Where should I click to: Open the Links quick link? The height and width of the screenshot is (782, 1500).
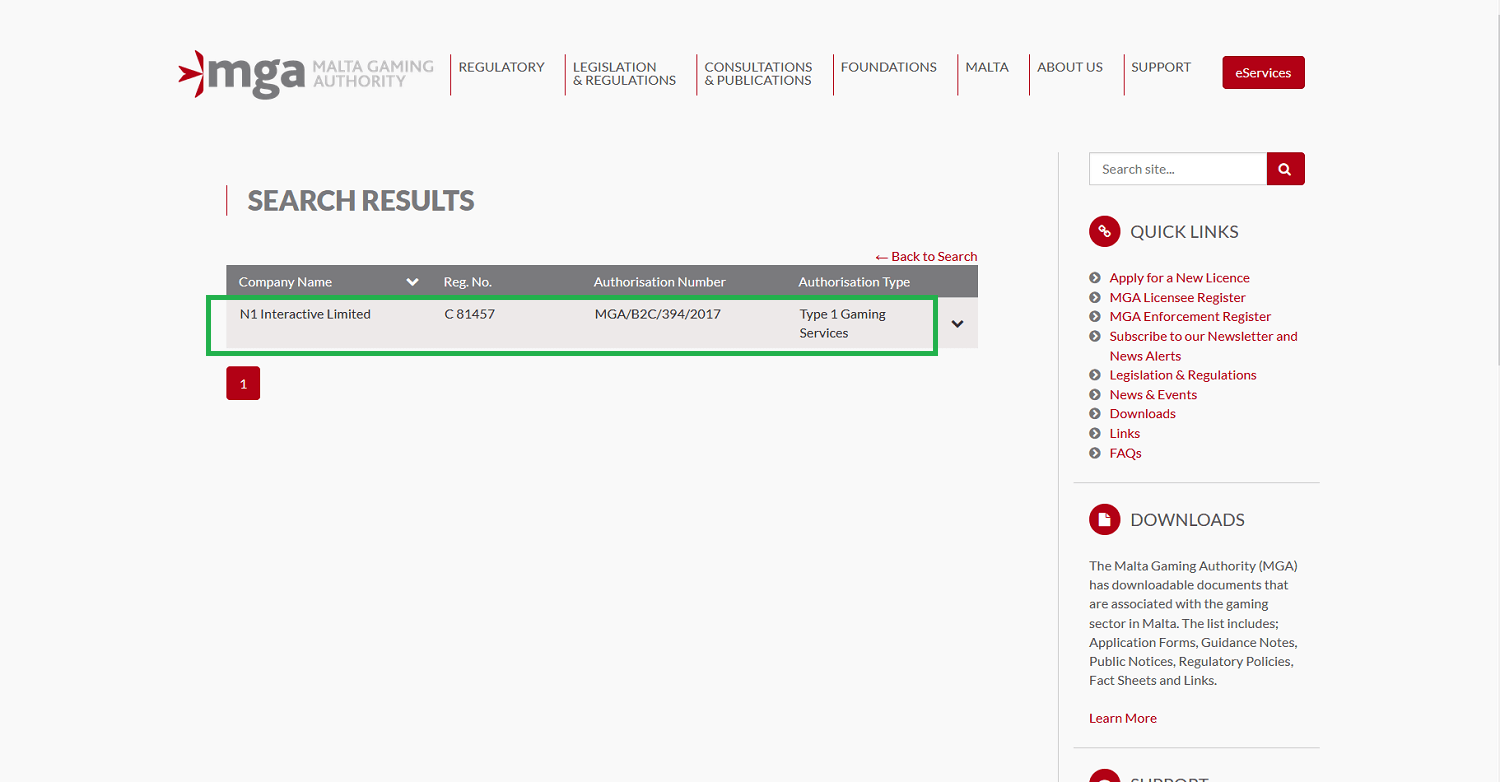(x=1124, y=433)
